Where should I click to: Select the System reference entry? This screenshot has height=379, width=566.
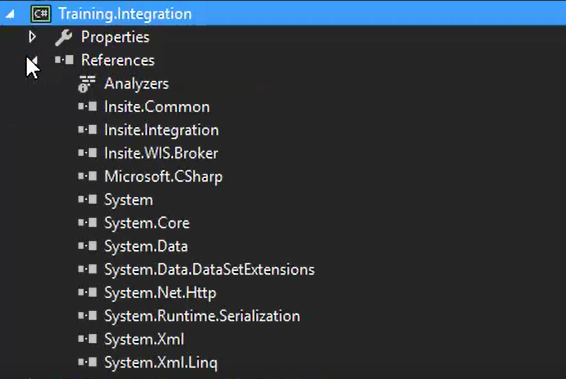coord(129,200)
